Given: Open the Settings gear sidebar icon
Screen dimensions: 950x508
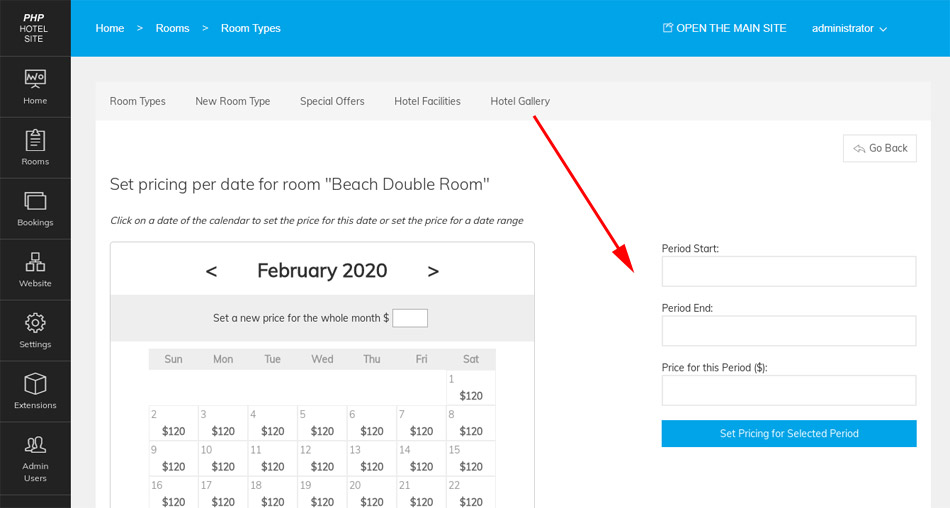Looking at the screenshot, I should click(35, 330).
